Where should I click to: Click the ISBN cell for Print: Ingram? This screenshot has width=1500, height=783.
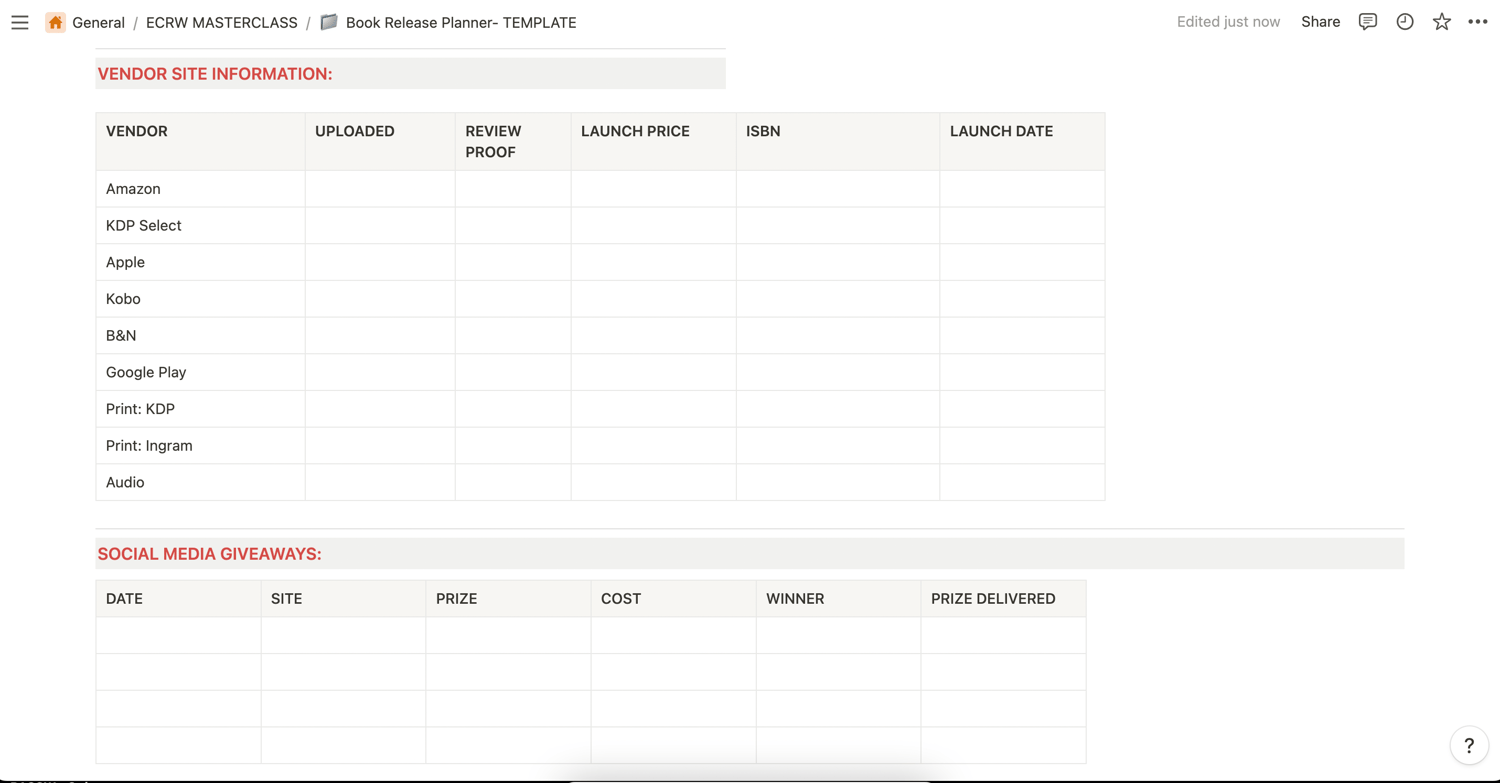pos(838,446)
